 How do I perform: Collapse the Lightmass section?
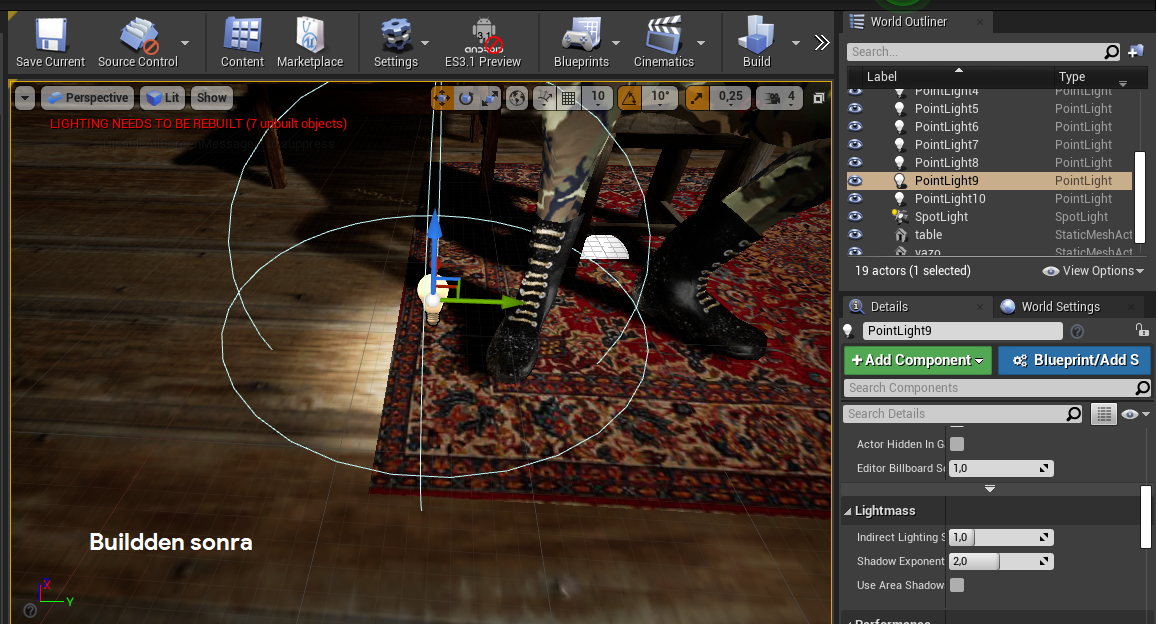click(848, 511)
